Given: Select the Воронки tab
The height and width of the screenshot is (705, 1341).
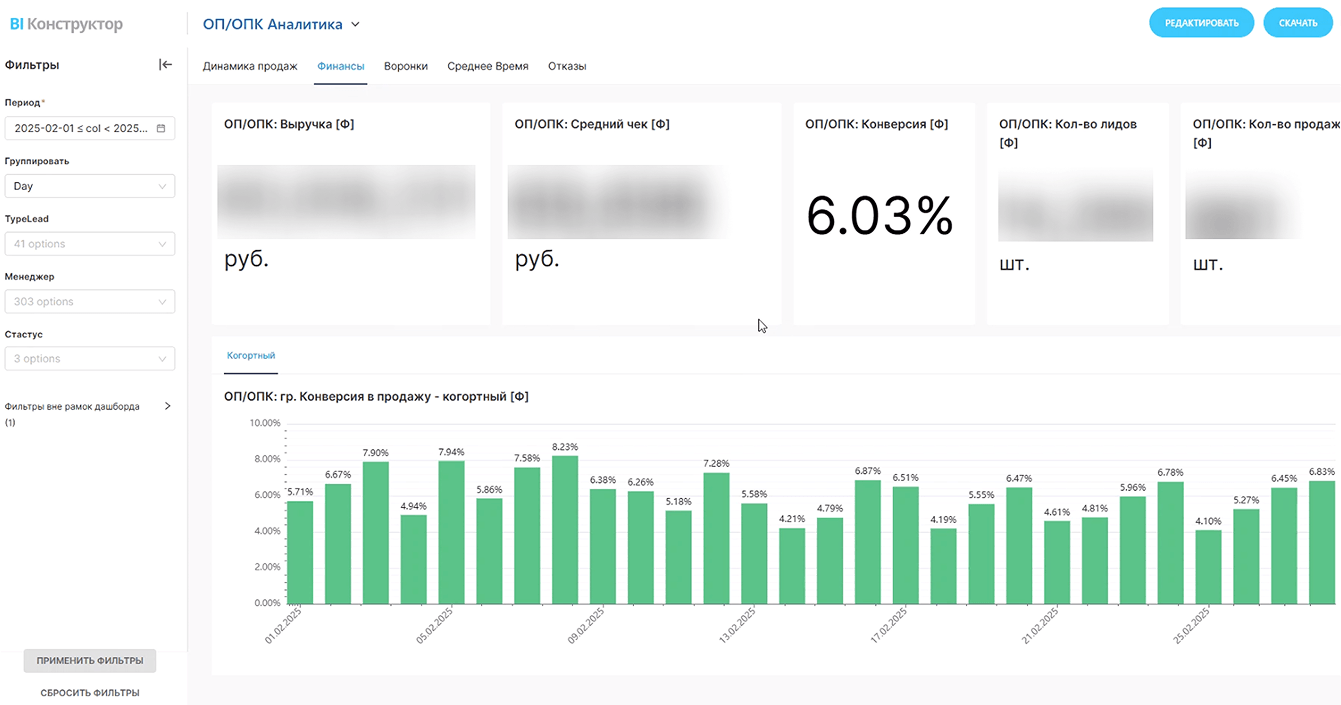Looking at the screenshot, I should coord(406,66).
